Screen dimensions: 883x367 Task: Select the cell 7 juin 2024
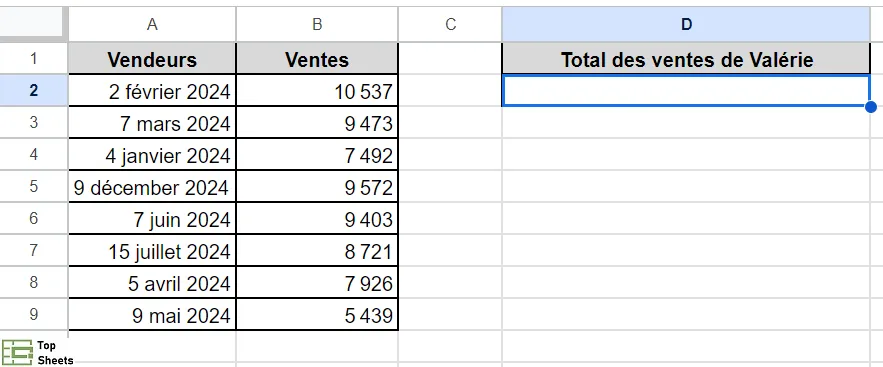tap(152, 218)
